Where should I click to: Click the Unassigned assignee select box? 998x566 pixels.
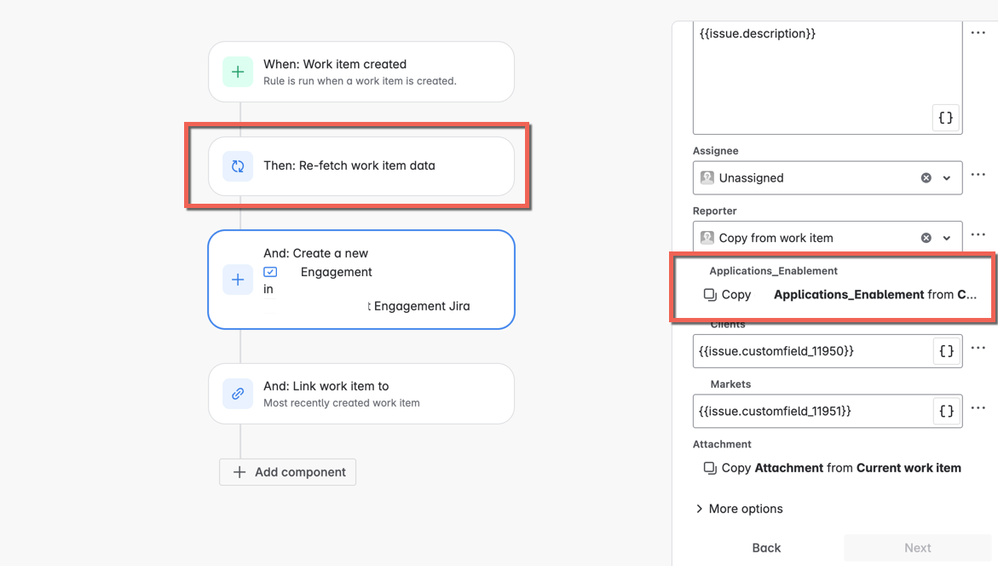pyautogui.click(x=827, y=178)
